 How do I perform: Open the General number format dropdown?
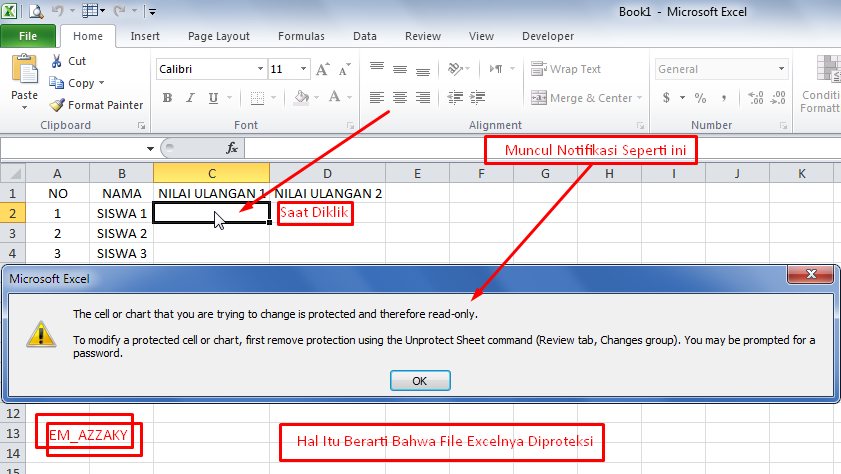[781, 69]
